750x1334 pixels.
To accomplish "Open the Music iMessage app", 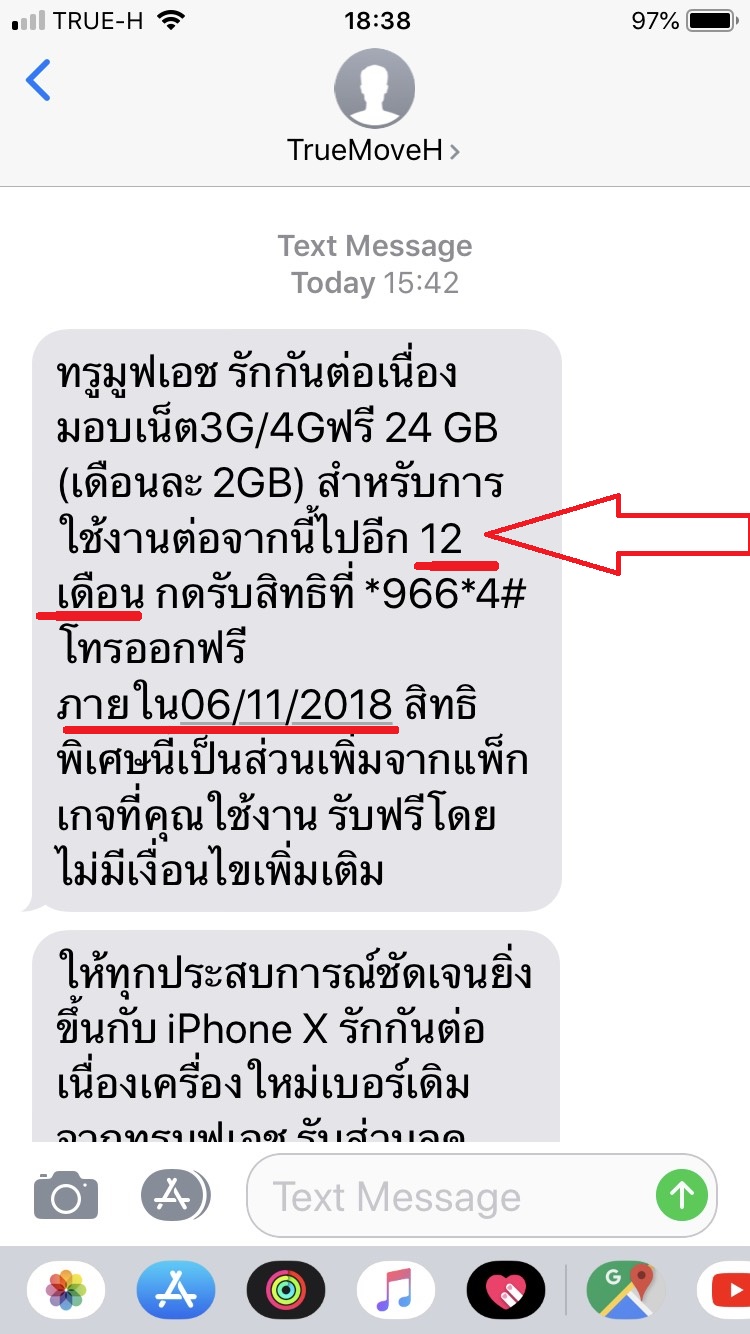I will click(395, 1290).
